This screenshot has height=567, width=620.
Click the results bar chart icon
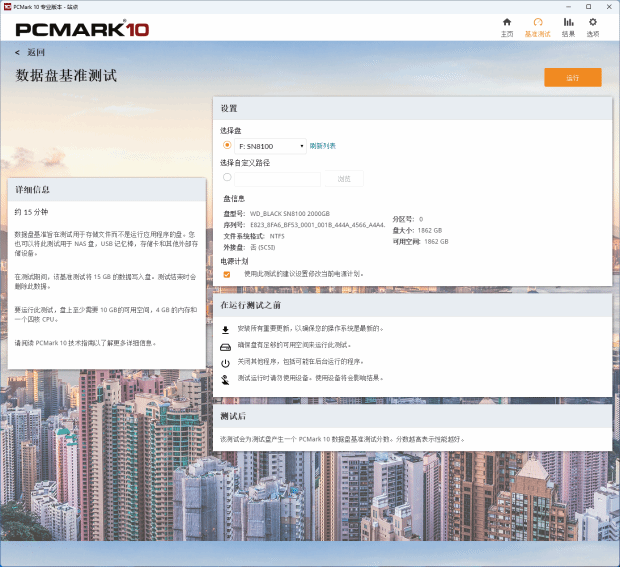(569, 22)
